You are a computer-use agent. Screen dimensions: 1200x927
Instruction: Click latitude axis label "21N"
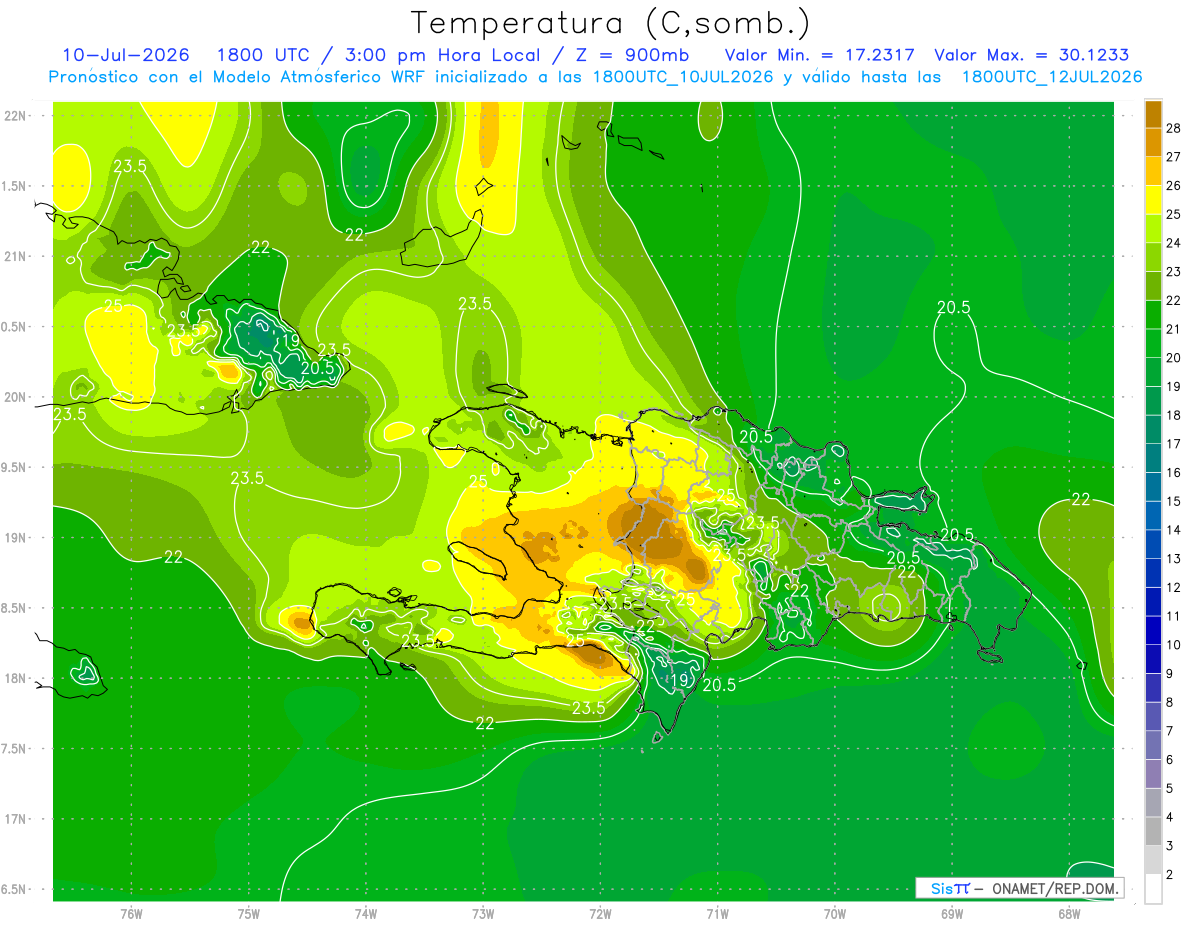tap(17, 256)
